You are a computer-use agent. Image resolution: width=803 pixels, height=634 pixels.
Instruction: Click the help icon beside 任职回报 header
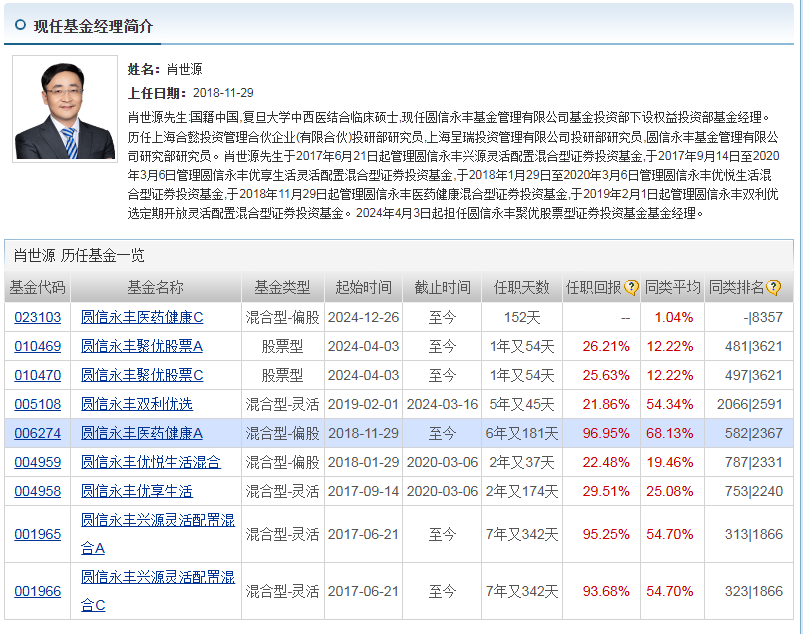pos(631,288)
